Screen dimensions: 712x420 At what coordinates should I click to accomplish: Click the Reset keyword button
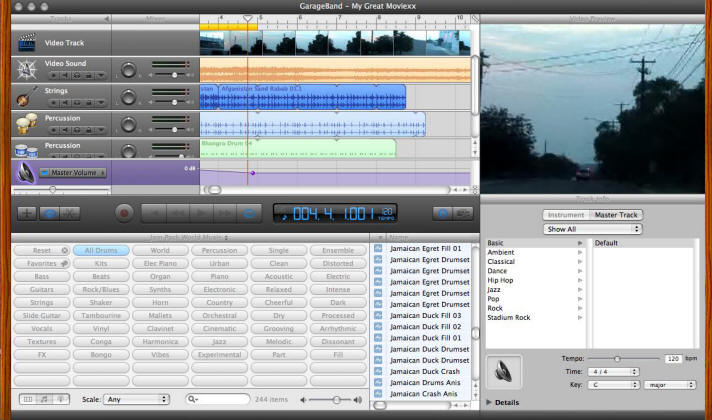42,250
